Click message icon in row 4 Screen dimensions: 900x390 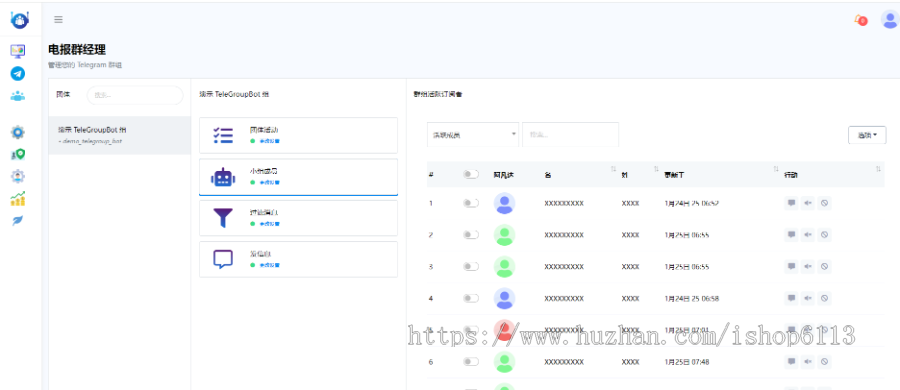tap(792, 298)
